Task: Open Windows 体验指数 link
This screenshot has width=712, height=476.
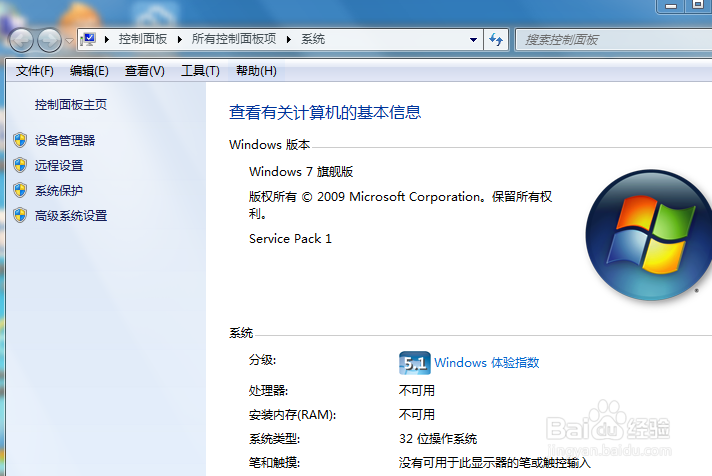Action: coord(486,362)
